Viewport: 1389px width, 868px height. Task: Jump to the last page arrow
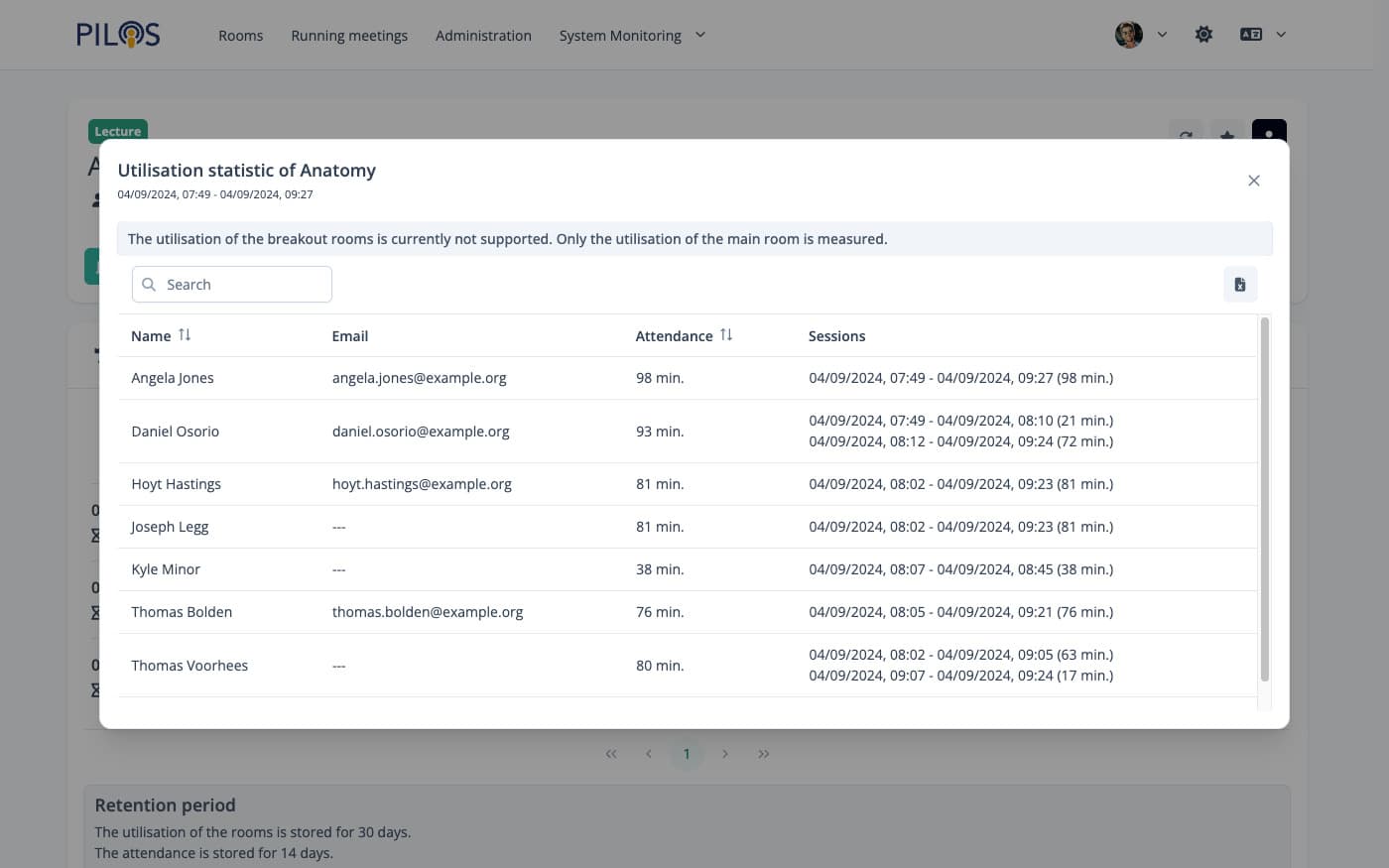tap(763, 754)
